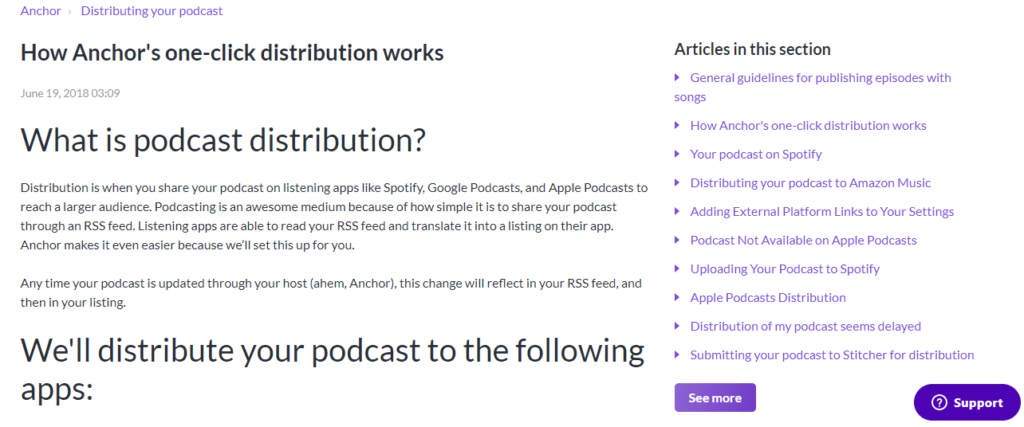Screen dimensions: 1024x427
Task: Open Submitting your podcast to Stitcher article
Action: point(832,355)
